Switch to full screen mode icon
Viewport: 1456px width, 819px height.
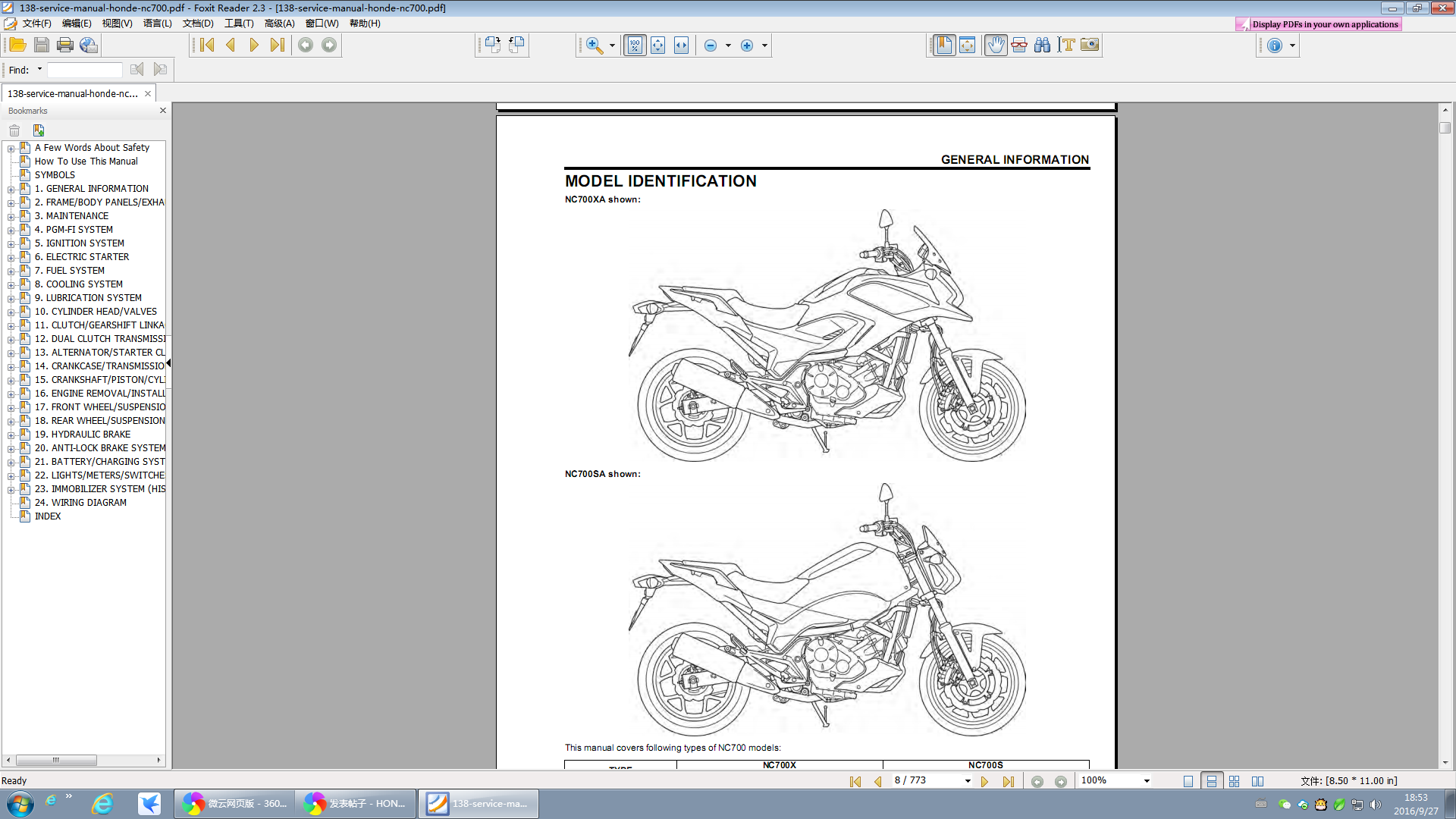[x=968, y=45]
